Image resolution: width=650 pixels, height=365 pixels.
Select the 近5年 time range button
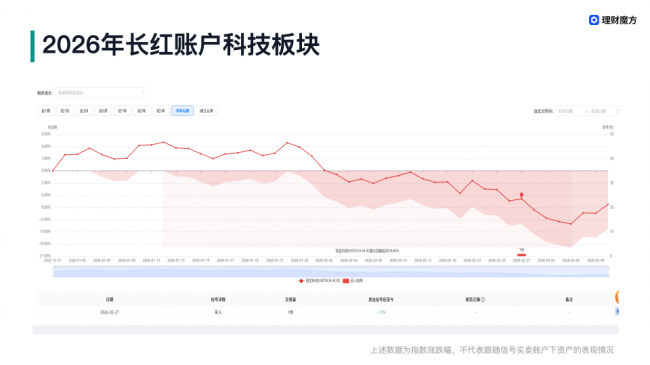(x=160, y=111)
